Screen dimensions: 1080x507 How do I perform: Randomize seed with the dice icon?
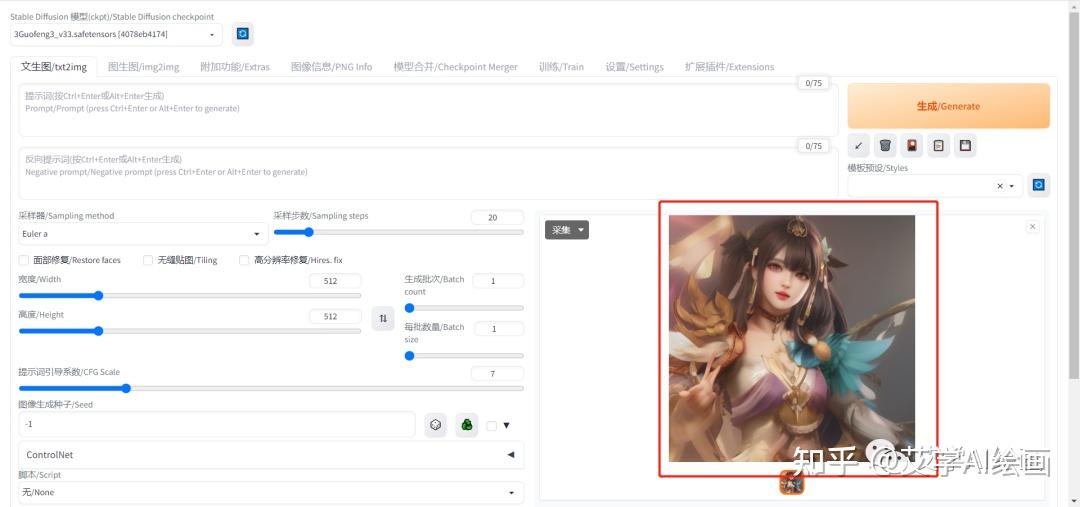(435, 425)
